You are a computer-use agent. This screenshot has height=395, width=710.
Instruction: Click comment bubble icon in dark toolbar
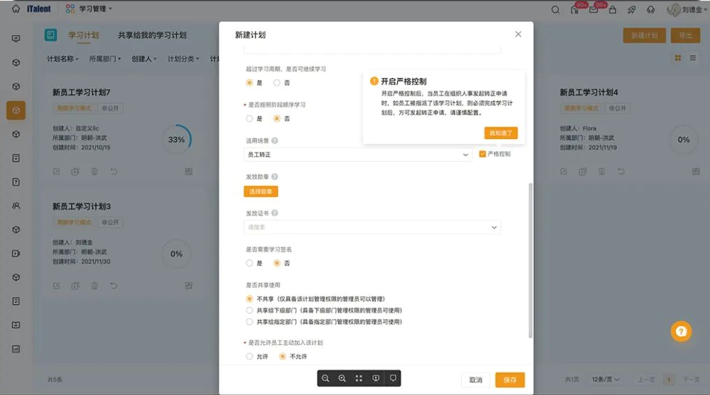(x=393, y=378)
